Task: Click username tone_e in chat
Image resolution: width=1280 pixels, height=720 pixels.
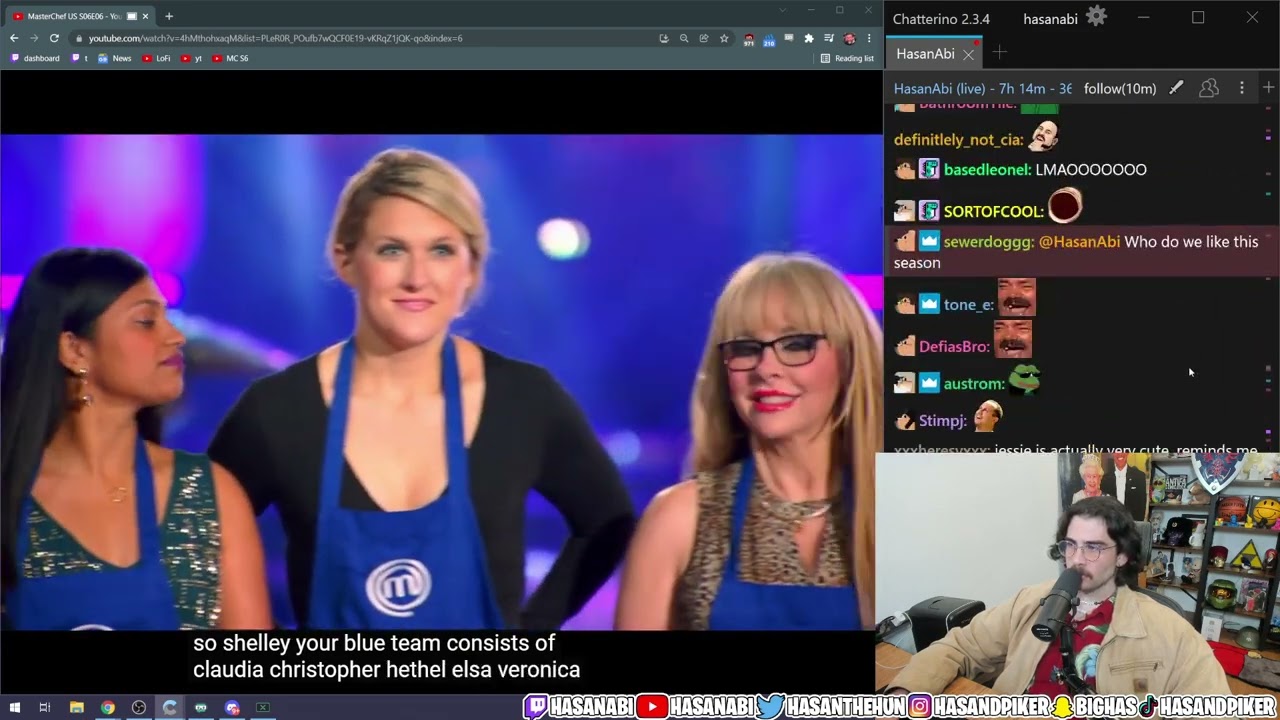Action: [968, 305]
